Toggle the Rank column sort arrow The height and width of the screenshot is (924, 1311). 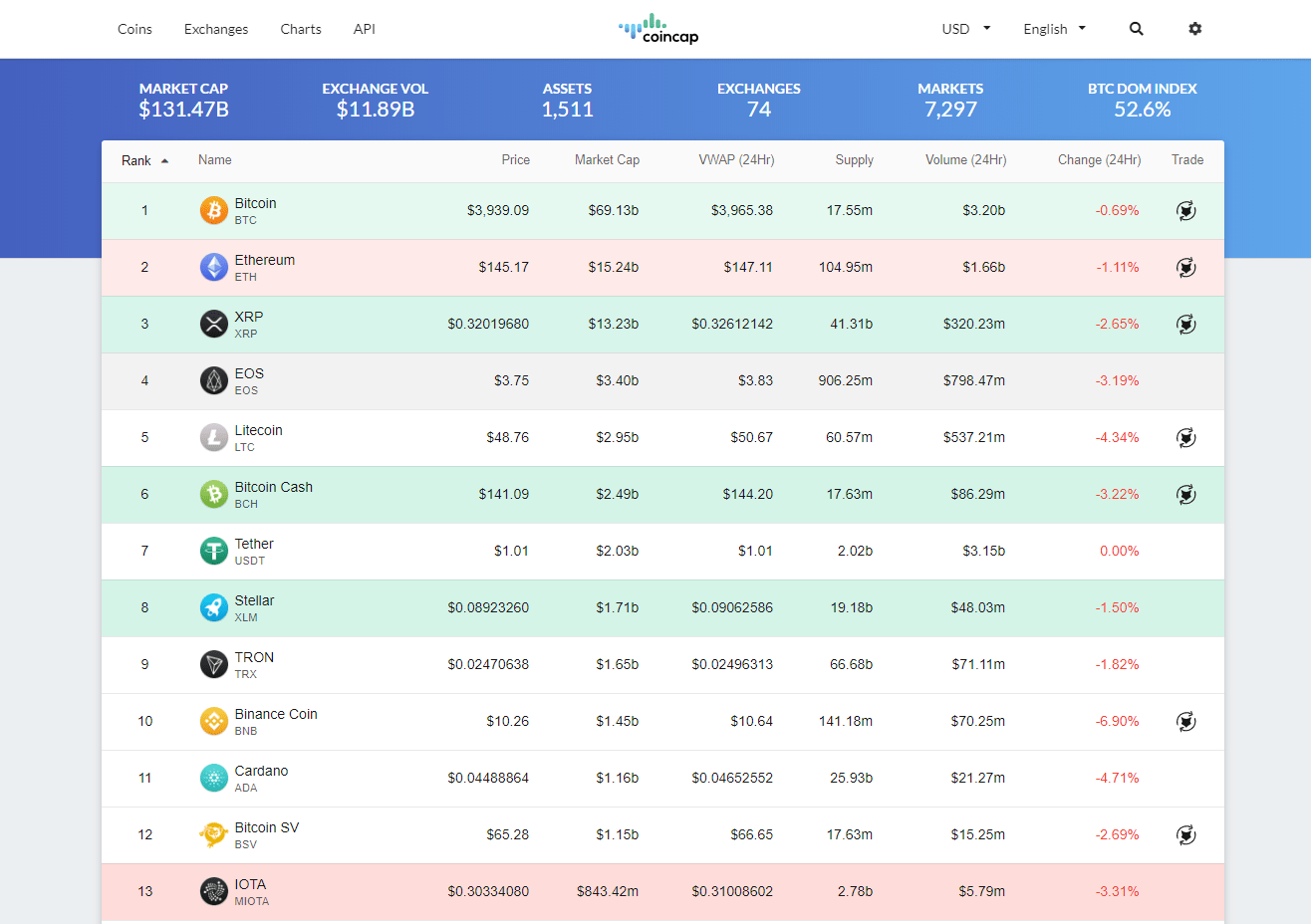coord(164,159)
